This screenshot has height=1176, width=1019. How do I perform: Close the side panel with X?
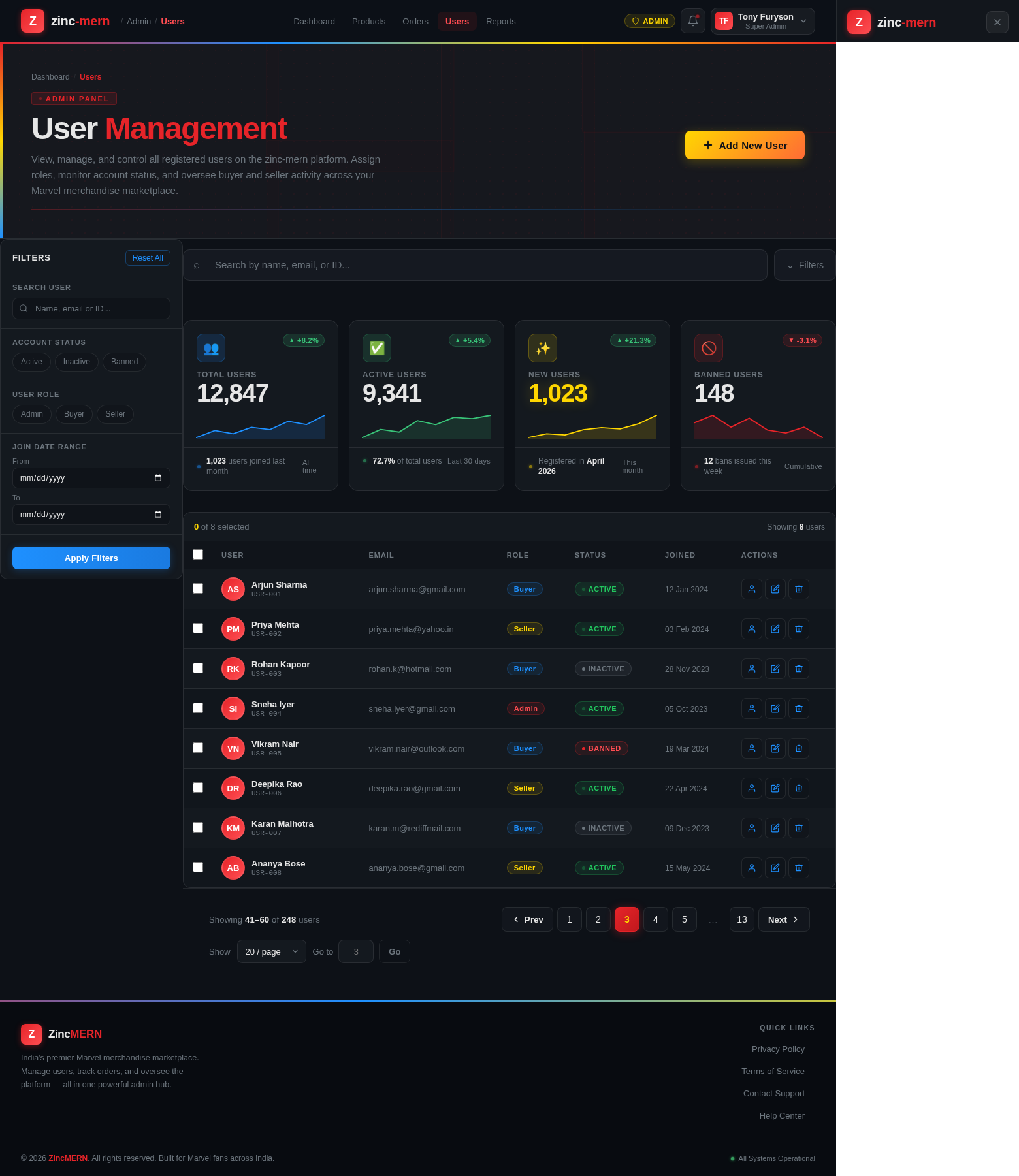997,22
